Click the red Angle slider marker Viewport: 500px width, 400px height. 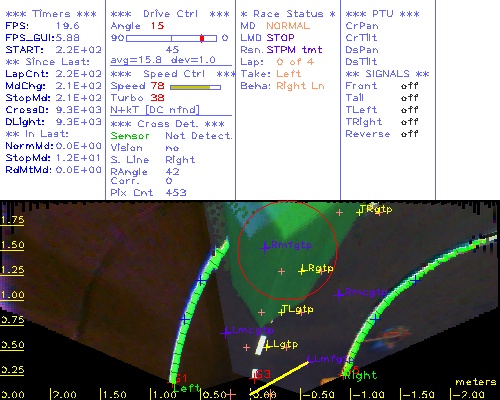(202, 38)
